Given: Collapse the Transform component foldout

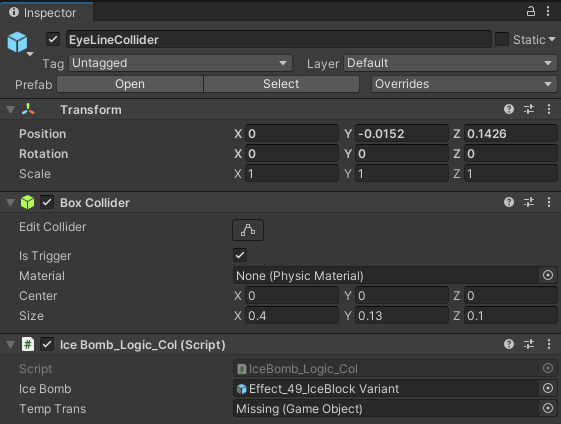Looking at the screenshot, I should (x=11, y=109).
